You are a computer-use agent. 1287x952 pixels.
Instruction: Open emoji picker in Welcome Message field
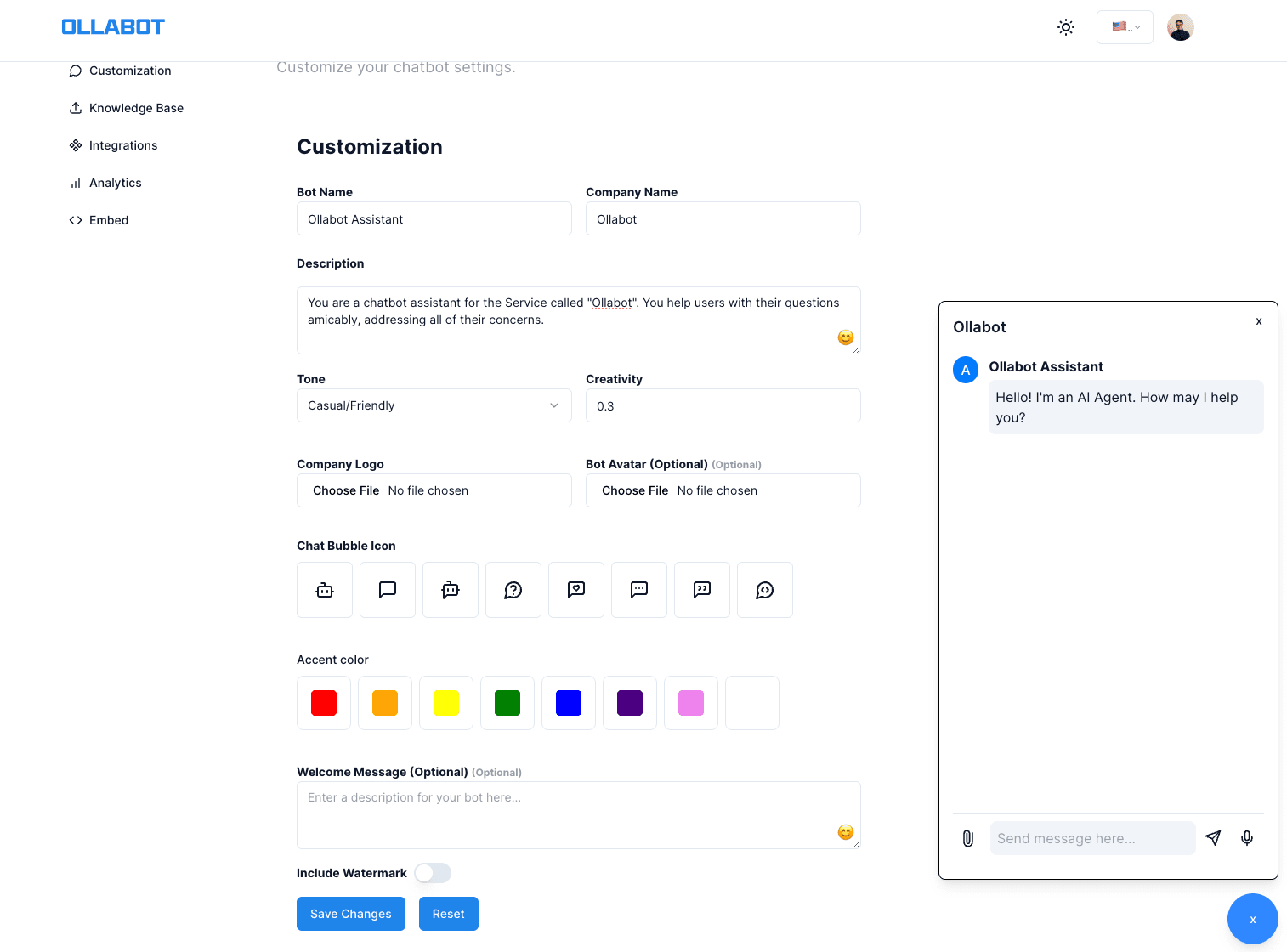click(845, 832)
